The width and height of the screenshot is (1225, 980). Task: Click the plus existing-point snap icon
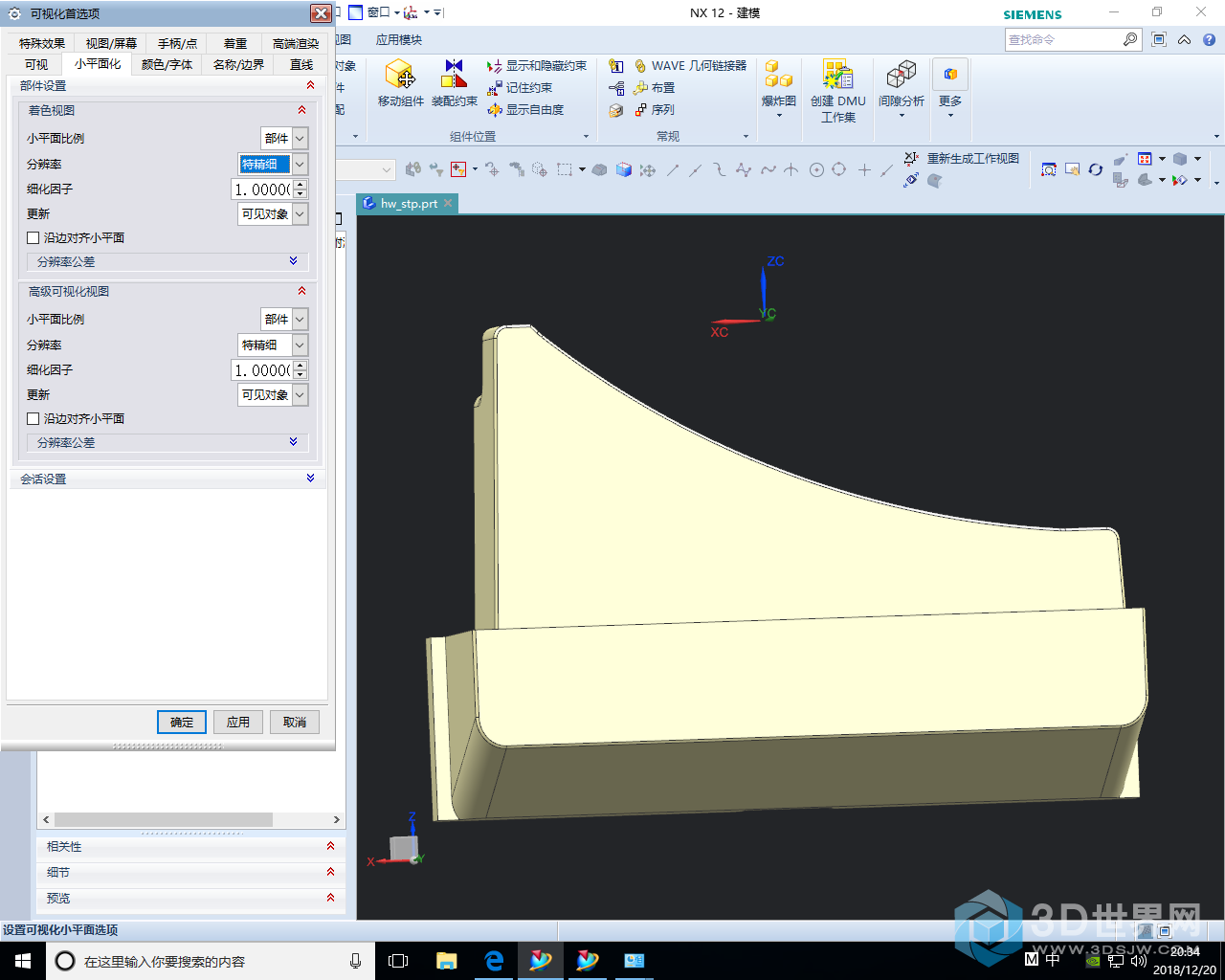(x=864, y=169)
